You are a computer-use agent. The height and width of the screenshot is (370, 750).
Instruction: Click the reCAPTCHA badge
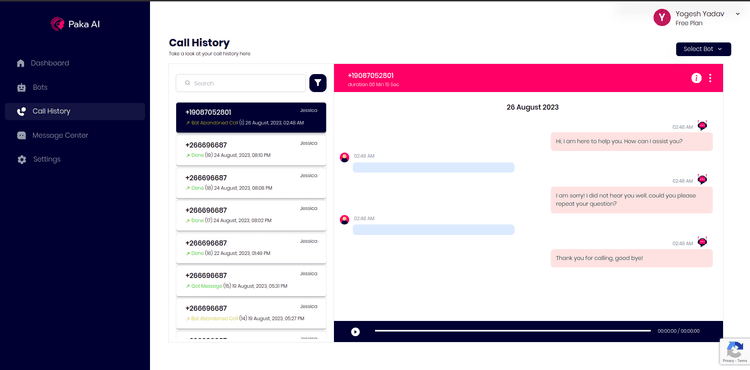click(x=735, y=352)
